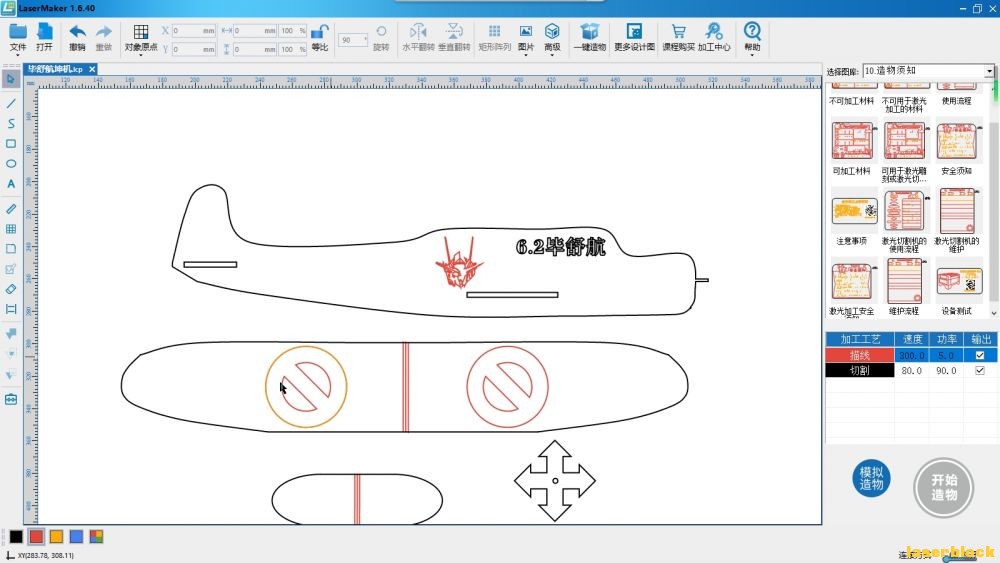The height and width of the screenshot is (563, 1000).
Task: Select the eraser tool
Action: [x=11, y=289]
